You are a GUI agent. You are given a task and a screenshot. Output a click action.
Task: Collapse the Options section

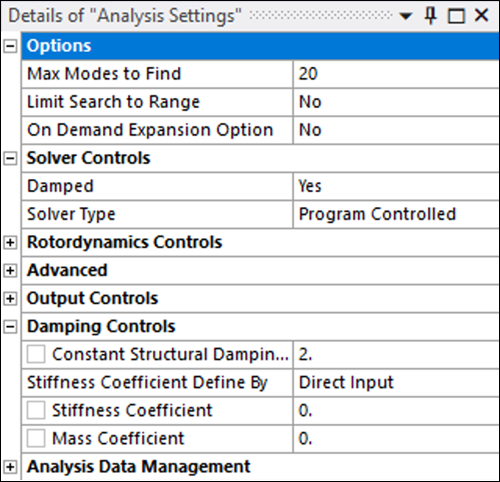10,46
